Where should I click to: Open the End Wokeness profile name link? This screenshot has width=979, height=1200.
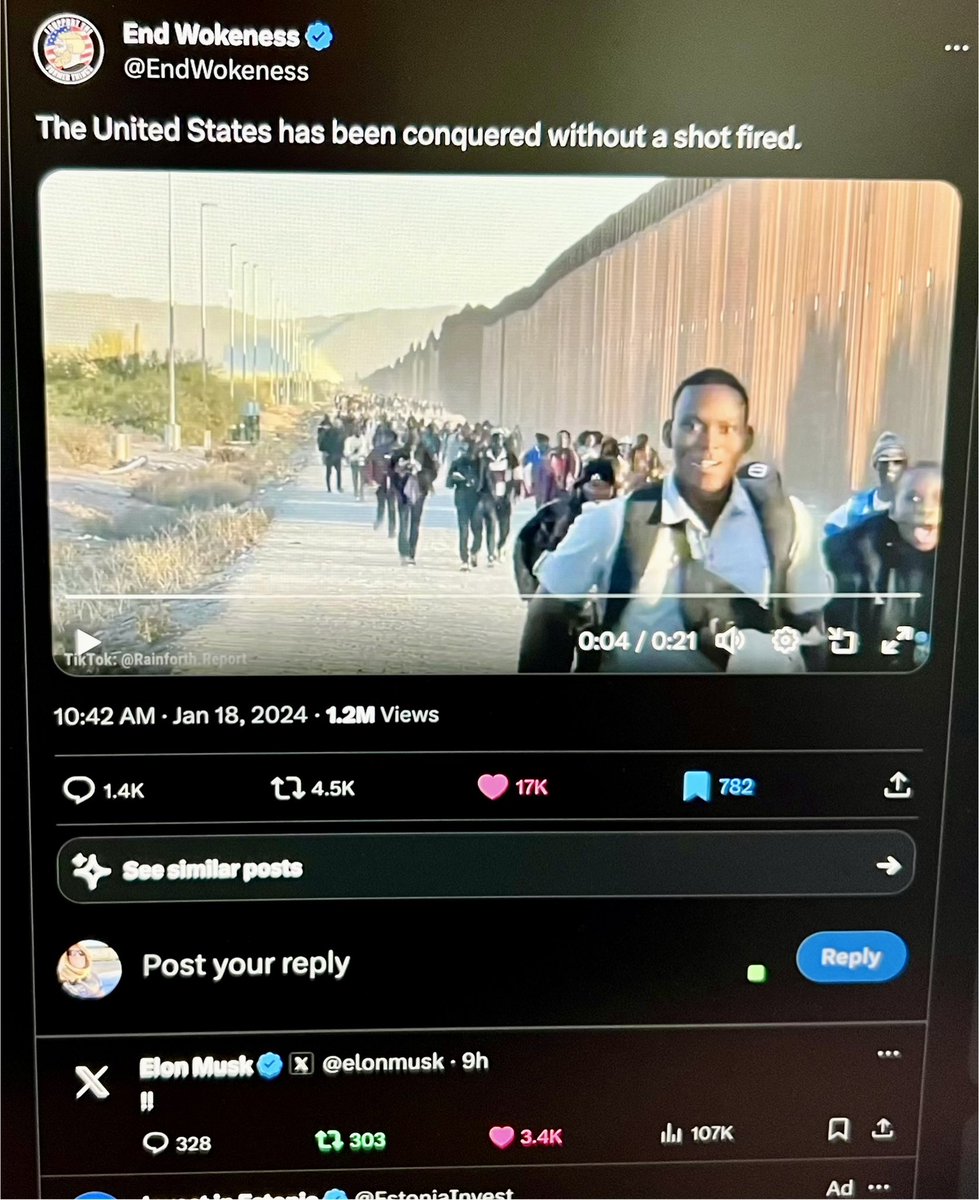coord(212,36)
